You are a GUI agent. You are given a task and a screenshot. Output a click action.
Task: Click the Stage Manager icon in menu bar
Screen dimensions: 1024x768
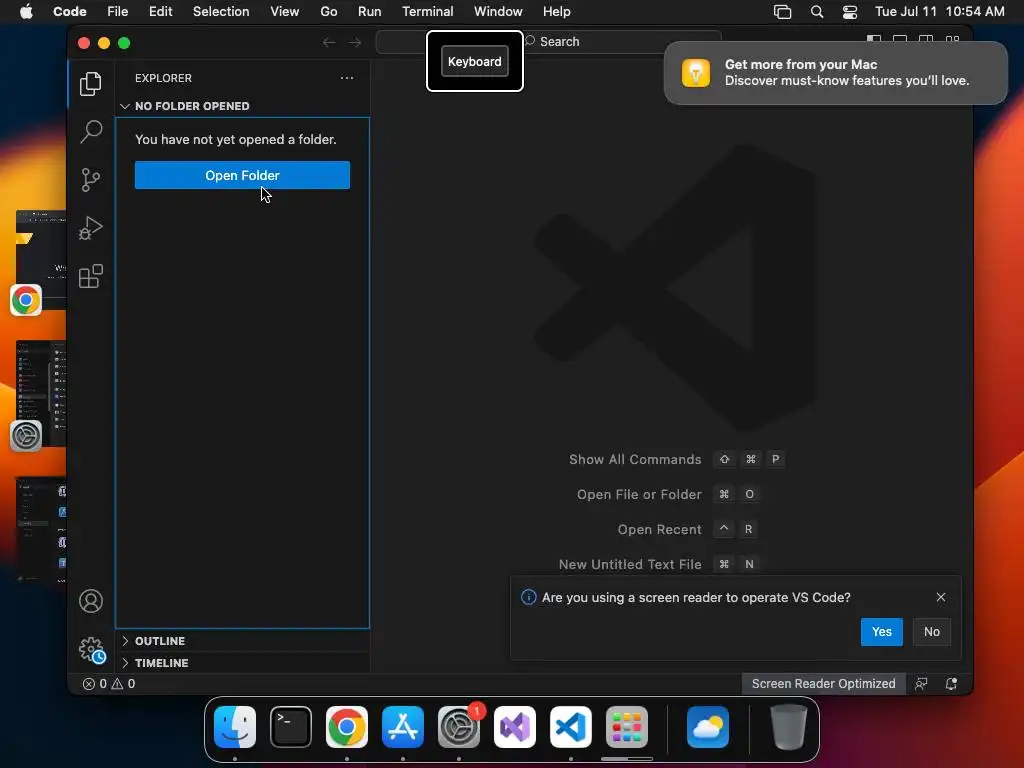782,12
